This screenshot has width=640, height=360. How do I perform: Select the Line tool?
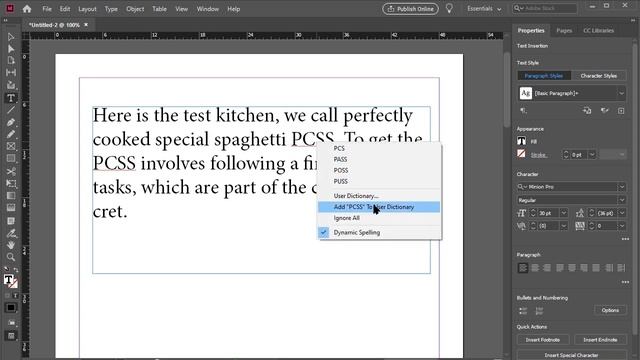pos(11,110)
